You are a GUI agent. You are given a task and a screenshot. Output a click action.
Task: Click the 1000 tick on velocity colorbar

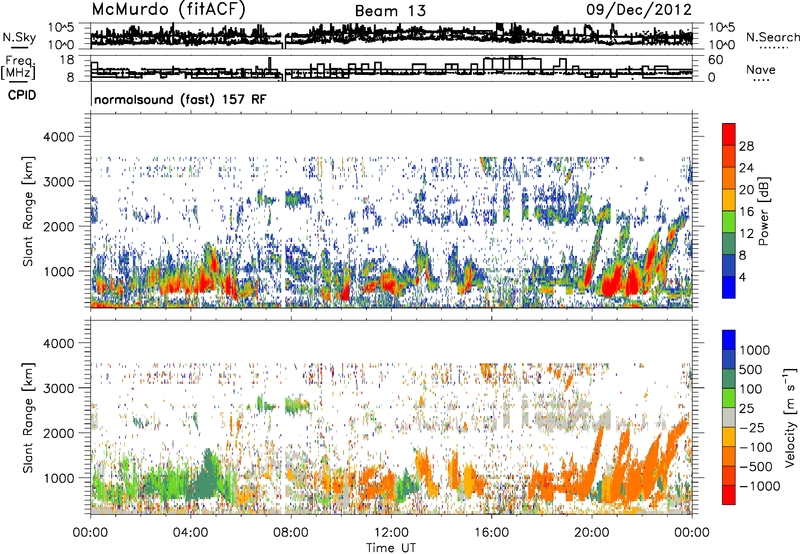pyautogui.click(x=754, y=350)
